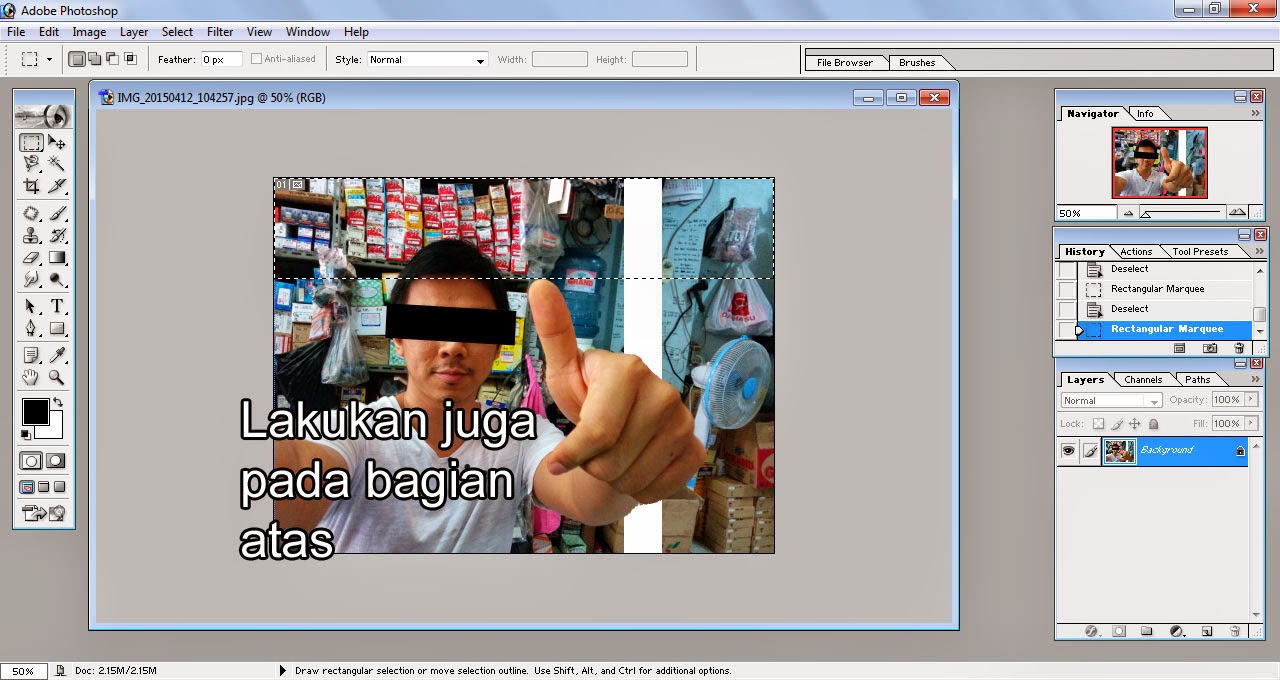Click the new adjustment layer icon
1280x680 pixels.
pyautogui.click(x=1177, y=632)
